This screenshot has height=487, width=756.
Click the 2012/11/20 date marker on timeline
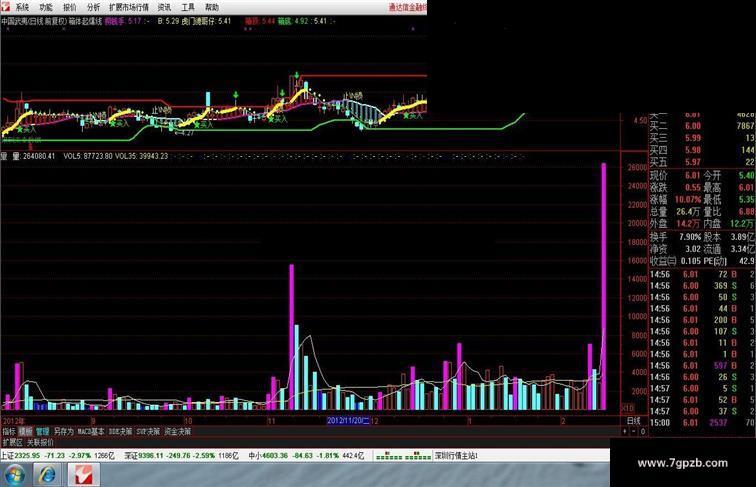(348, 421)
